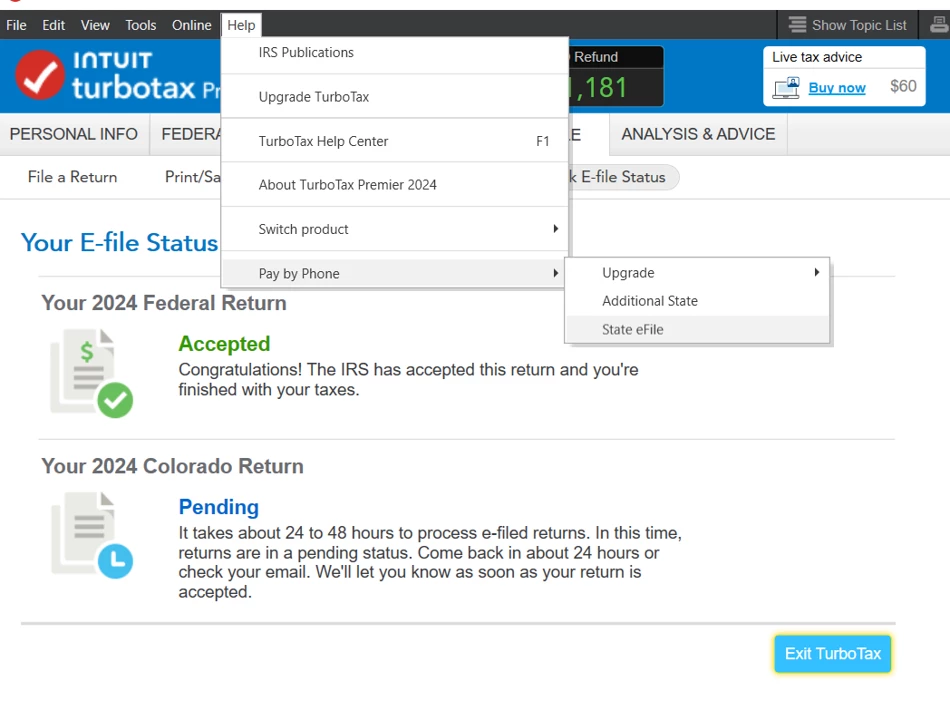Click the Show Topic List button
The height and width of the screenshot is (712, 950).
848,25
